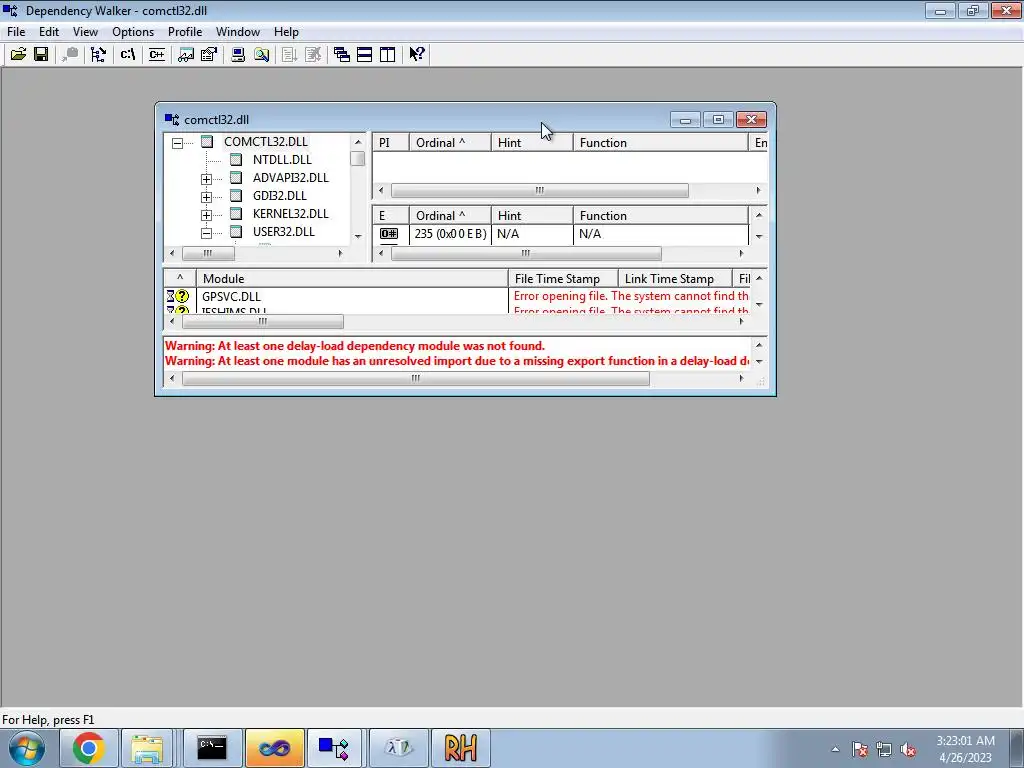Screen dimensions: 1024x768
Task: Click log pane horizontal scrollbar thumb
Action: click(415, 379)
